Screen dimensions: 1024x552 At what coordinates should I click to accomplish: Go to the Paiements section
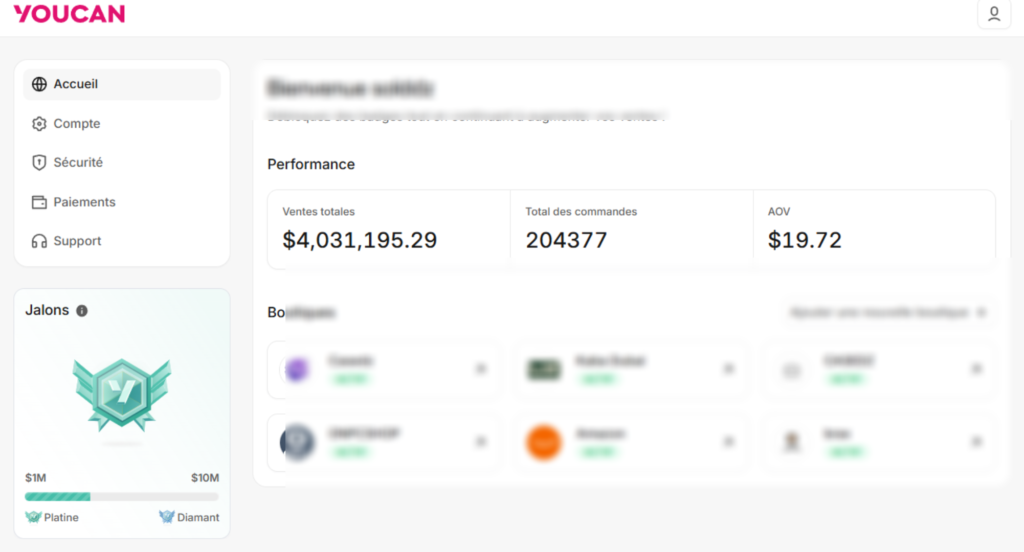click(84, 202)
